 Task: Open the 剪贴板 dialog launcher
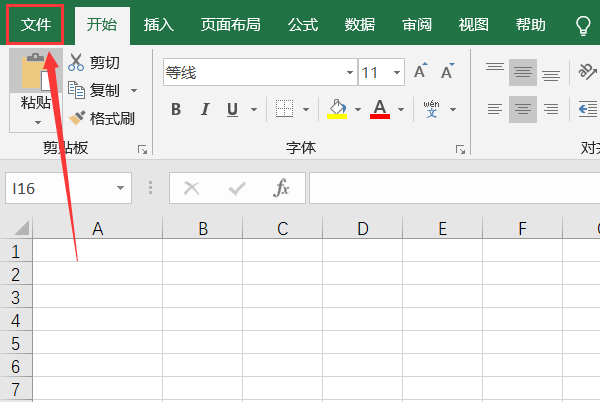tap(142, 150)
